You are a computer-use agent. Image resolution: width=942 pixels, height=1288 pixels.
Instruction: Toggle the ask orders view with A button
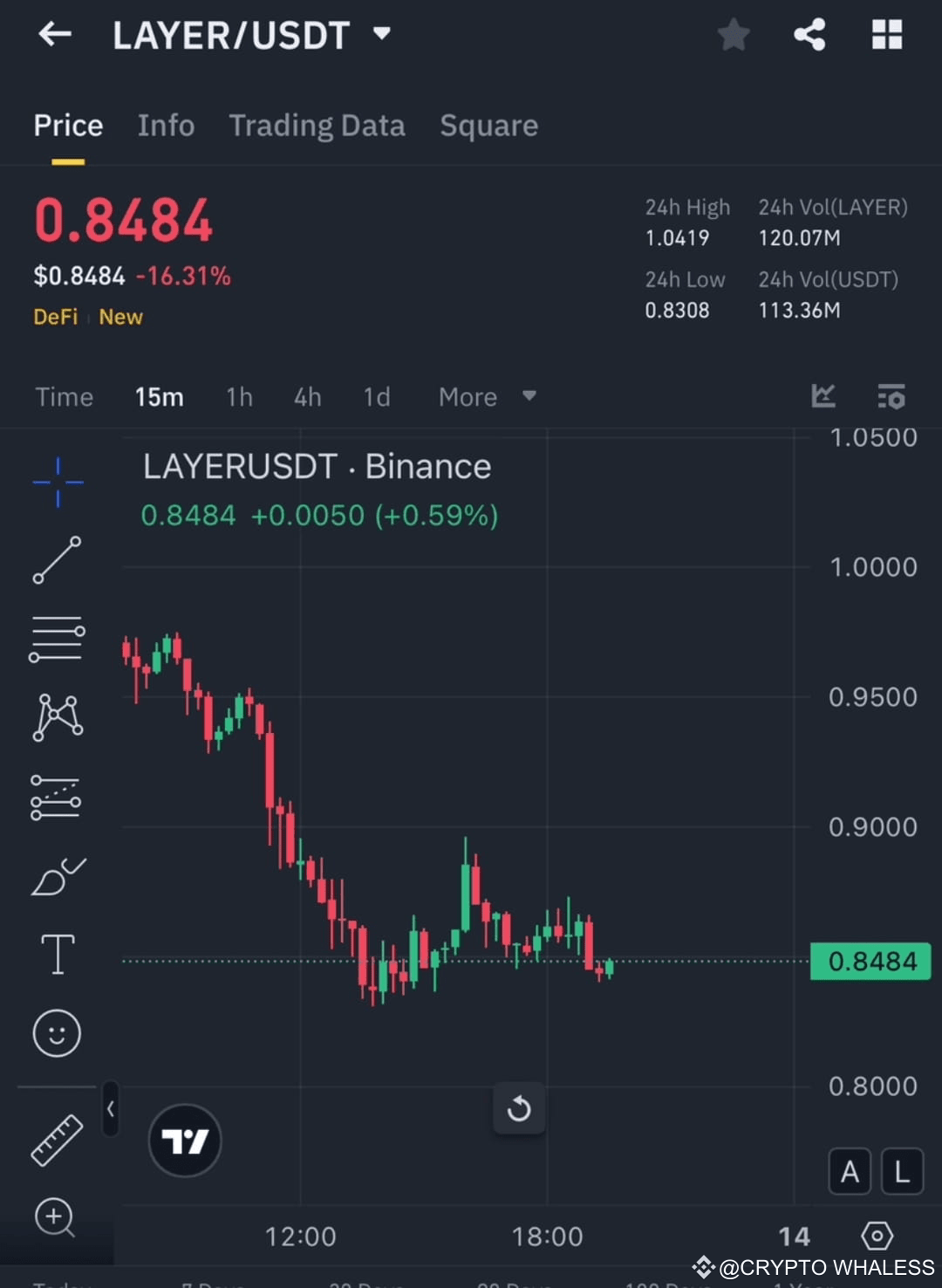pos(850,1172)
